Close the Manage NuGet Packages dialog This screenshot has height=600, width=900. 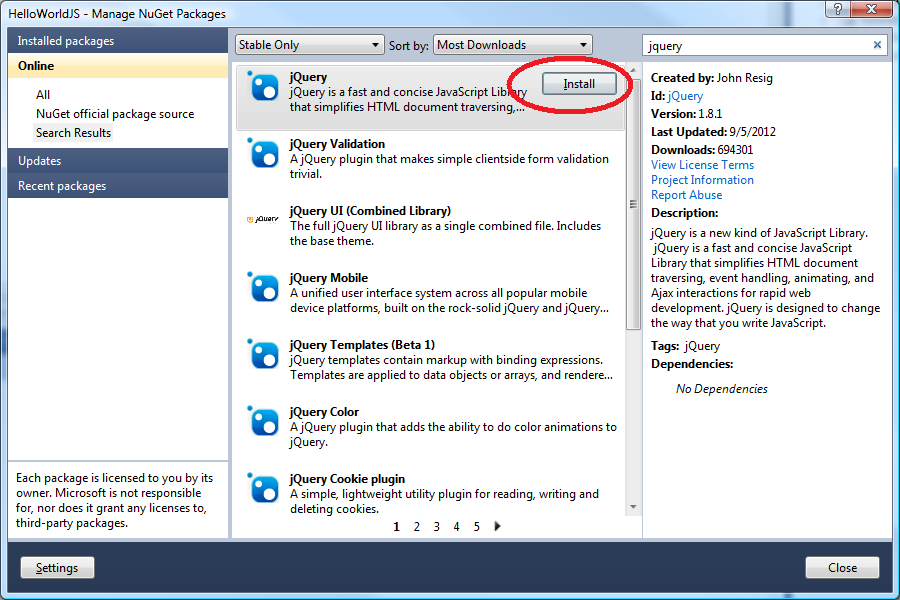point(842,568)
